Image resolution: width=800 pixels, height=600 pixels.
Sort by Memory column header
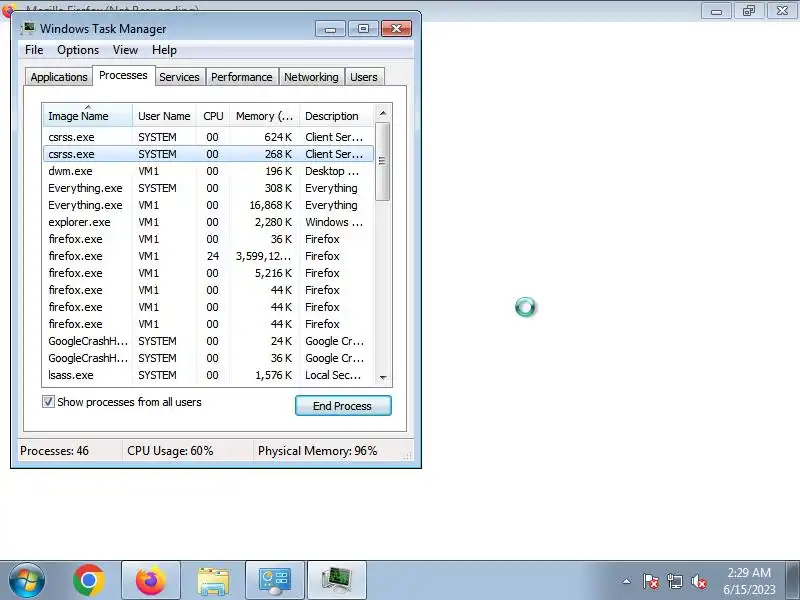[264, 116]
